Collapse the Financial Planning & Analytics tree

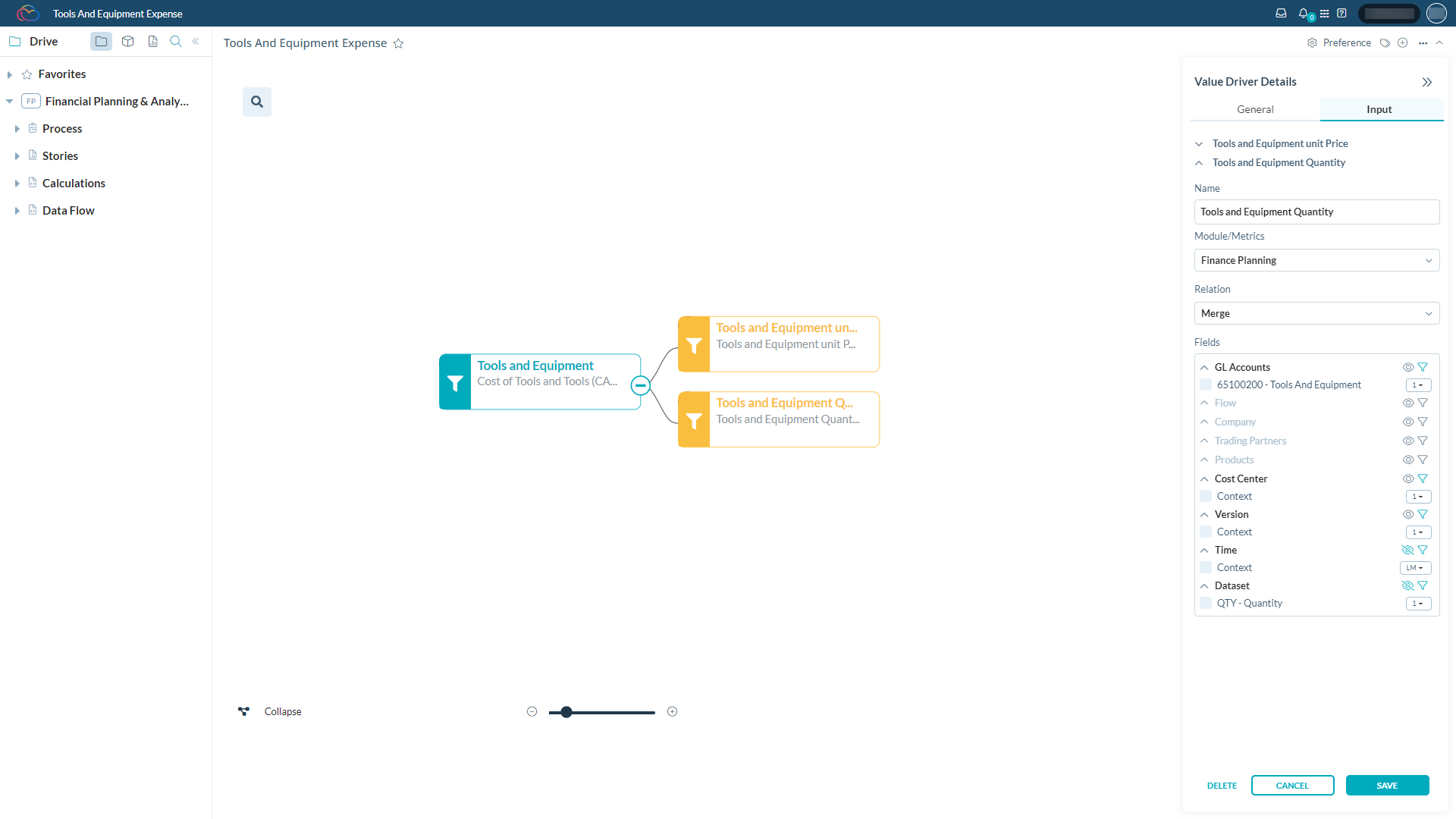(x=9, y=101)
